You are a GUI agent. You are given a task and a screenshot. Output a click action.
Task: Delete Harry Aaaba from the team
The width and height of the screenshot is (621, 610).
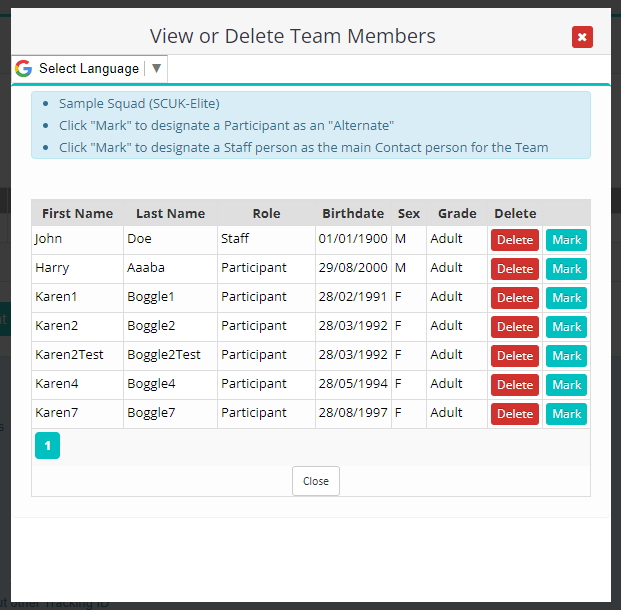(x=514, y=269)
